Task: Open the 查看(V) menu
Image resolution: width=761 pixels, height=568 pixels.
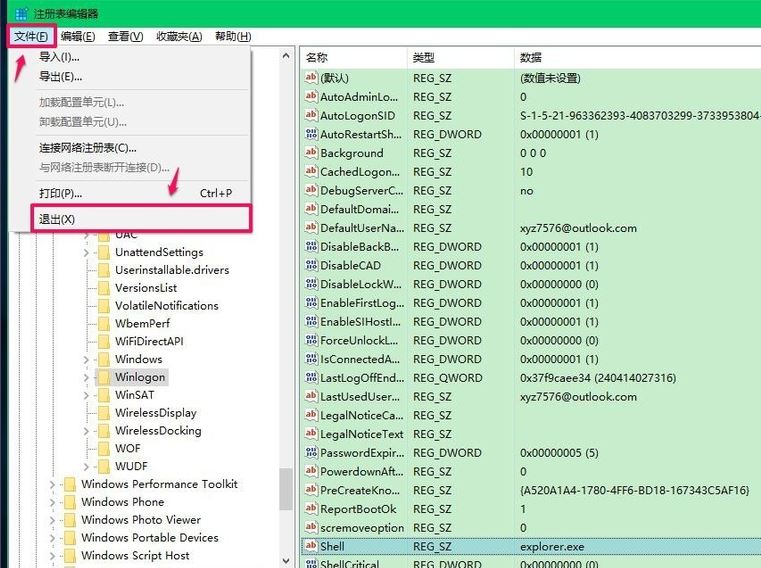Action: 125,36
